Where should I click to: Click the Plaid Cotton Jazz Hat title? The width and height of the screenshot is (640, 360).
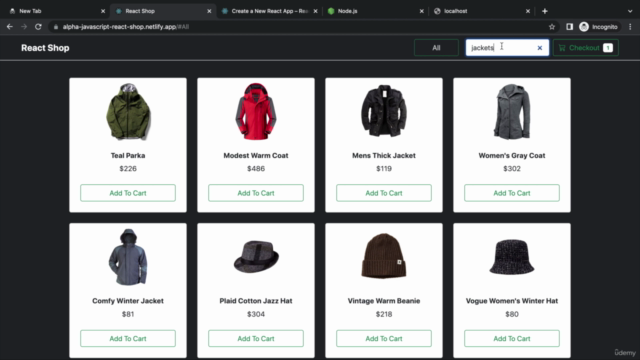coord(256,301)
